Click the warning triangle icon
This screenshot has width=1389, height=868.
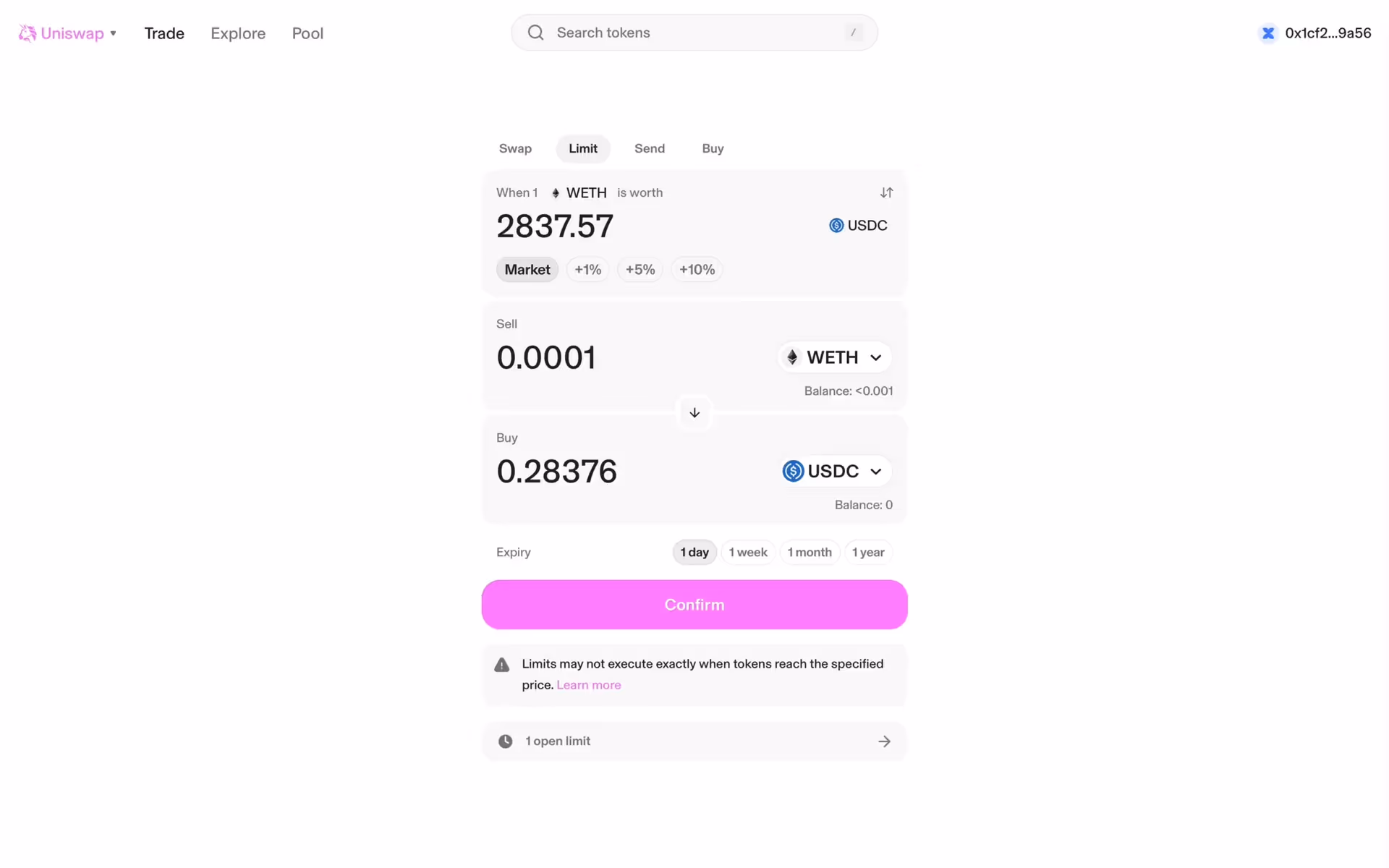[x=502, y=665]
